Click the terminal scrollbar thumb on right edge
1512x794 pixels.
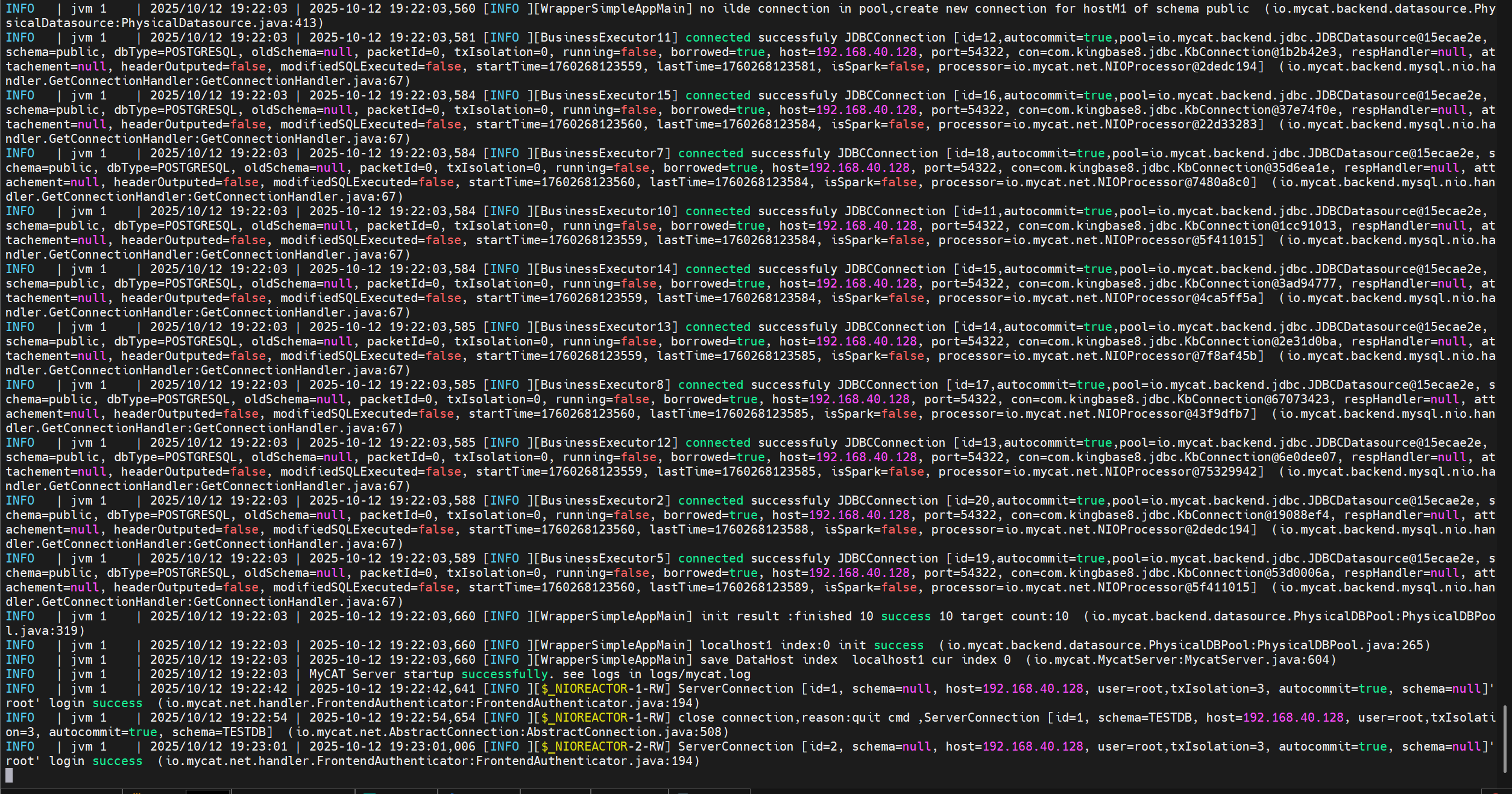1505,739
